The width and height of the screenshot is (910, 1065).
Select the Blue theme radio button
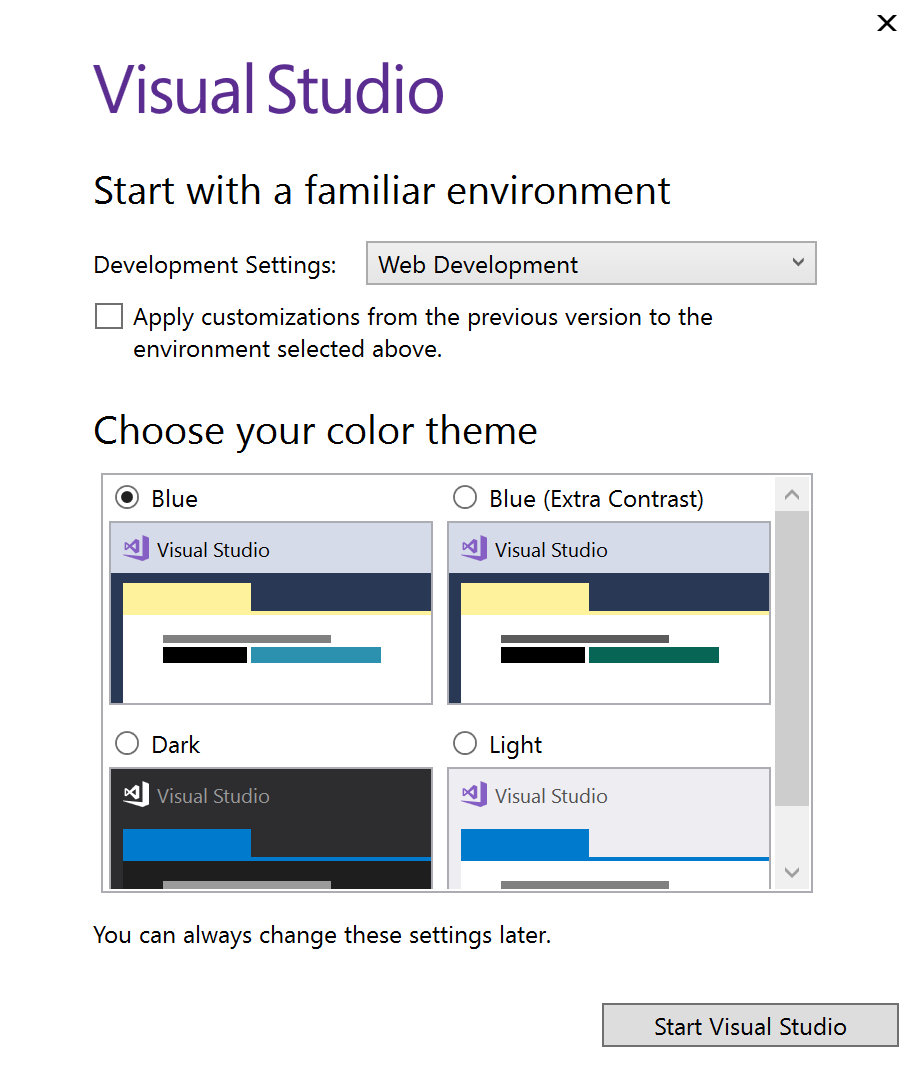(x=127, y=497)
